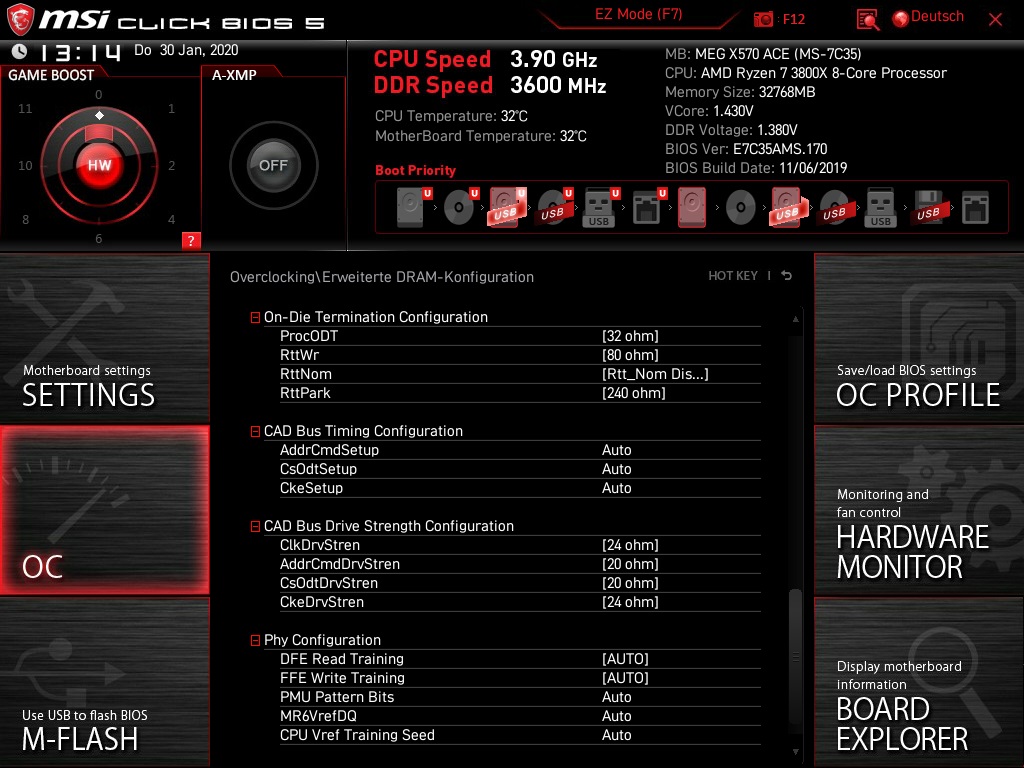1024x768 pixels.
Task: Open M-FLASH to flash BIOS from USB
Action: pos(104,682)
